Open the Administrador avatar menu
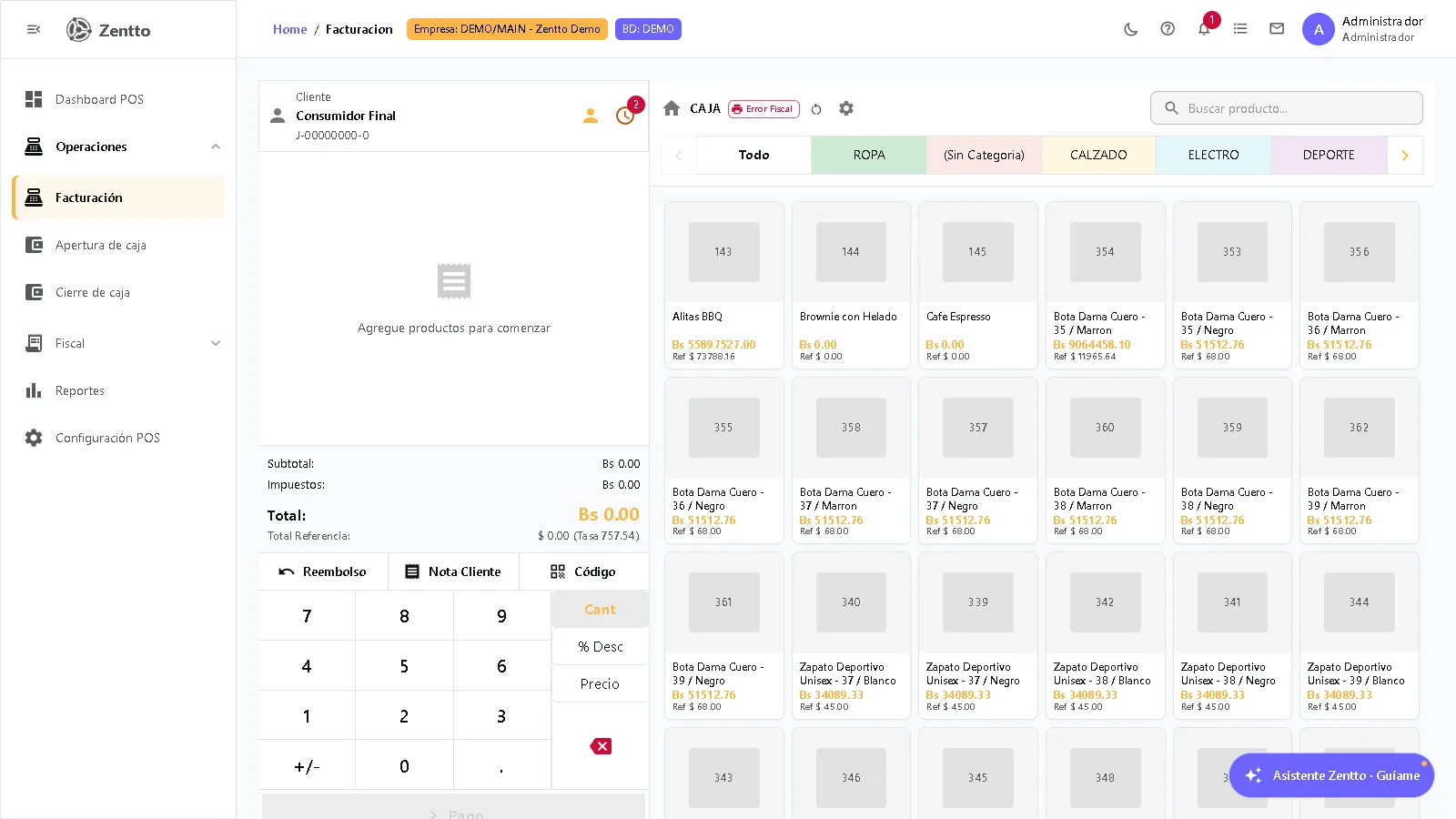Image resolution: width=1456 pixels, height=819 pixels. (x=1319, y=29)
